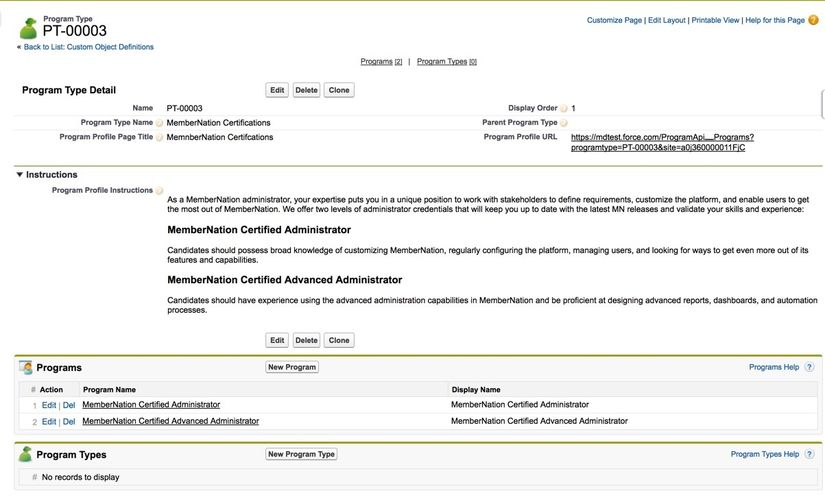Open the Program Profile URL link
This screenshot has width=825, height=498.
click(x=662, y=142)
